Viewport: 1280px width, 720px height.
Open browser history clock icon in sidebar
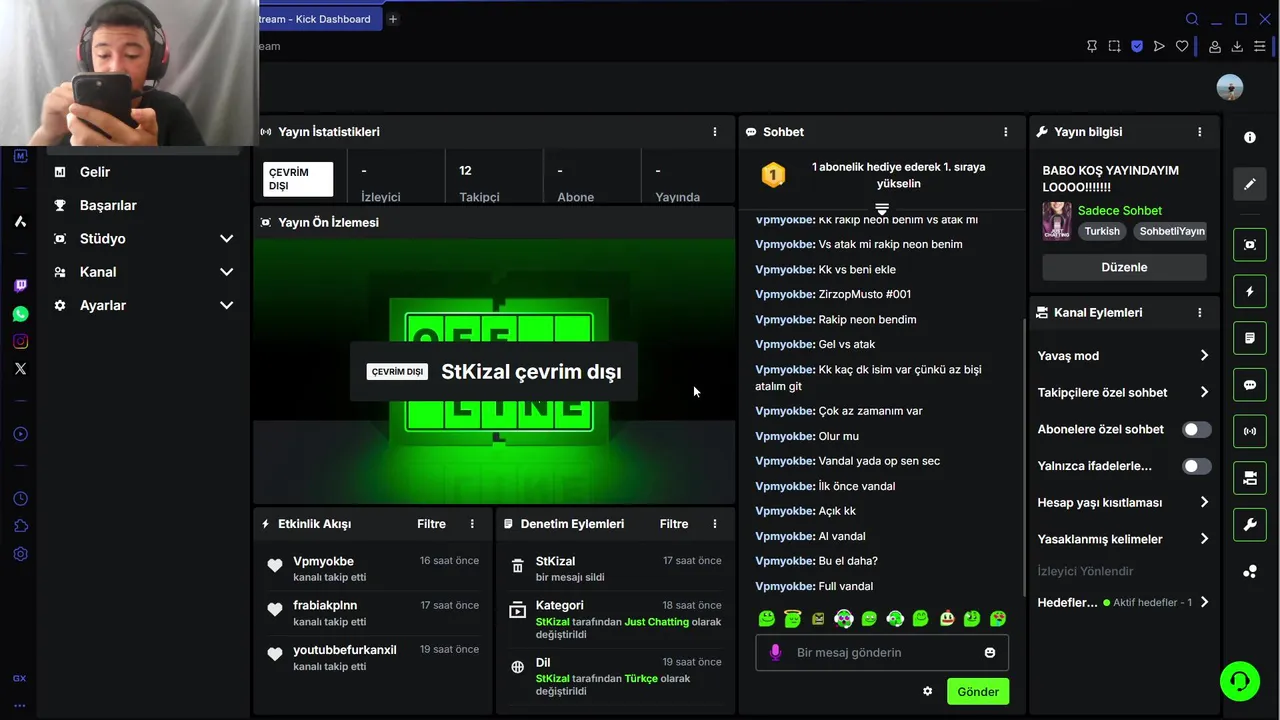click(20, 499)
